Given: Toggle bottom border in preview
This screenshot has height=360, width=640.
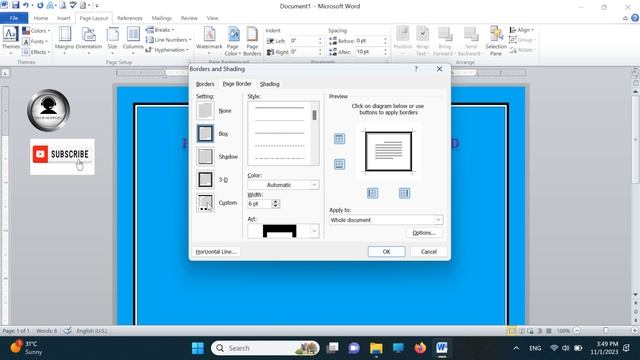Looking at the screenshot, I should coord(339,164).
